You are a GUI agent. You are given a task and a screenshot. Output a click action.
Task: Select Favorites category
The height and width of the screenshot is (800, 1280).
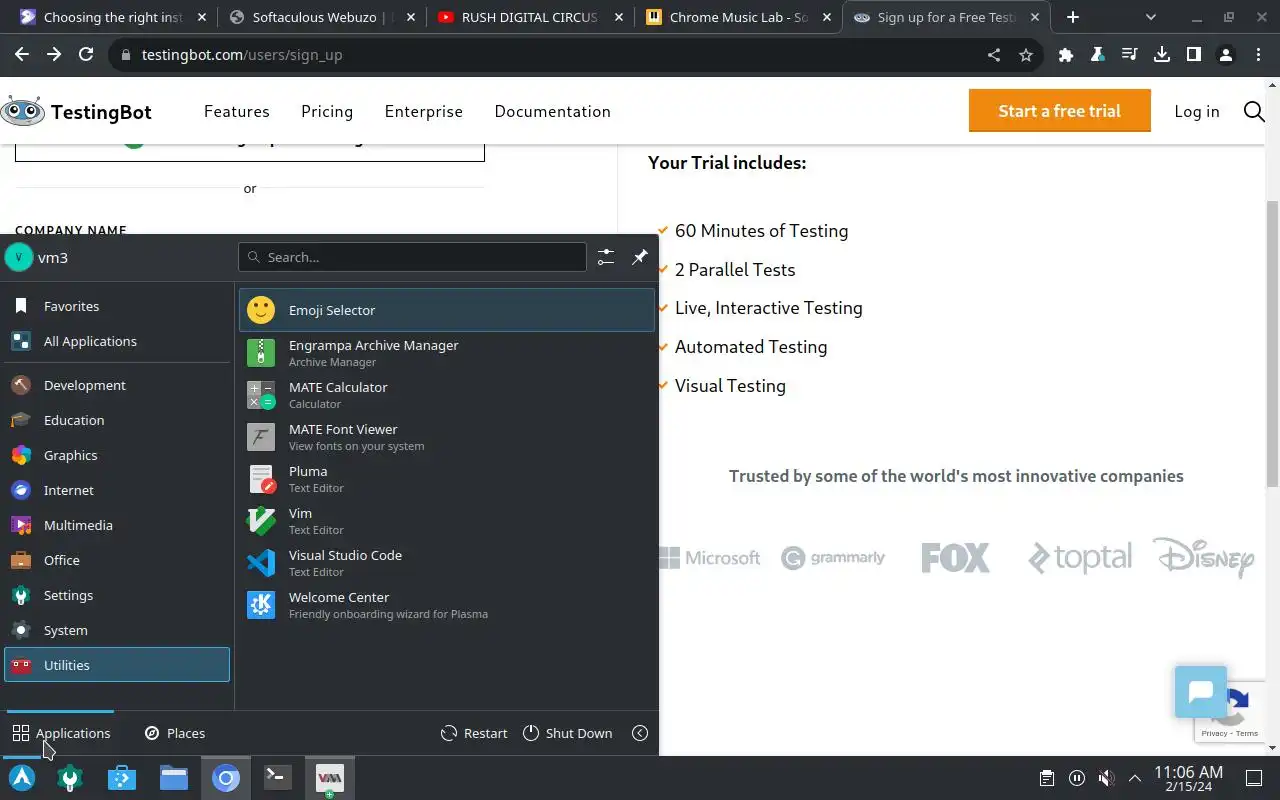[x=117, y=306]
